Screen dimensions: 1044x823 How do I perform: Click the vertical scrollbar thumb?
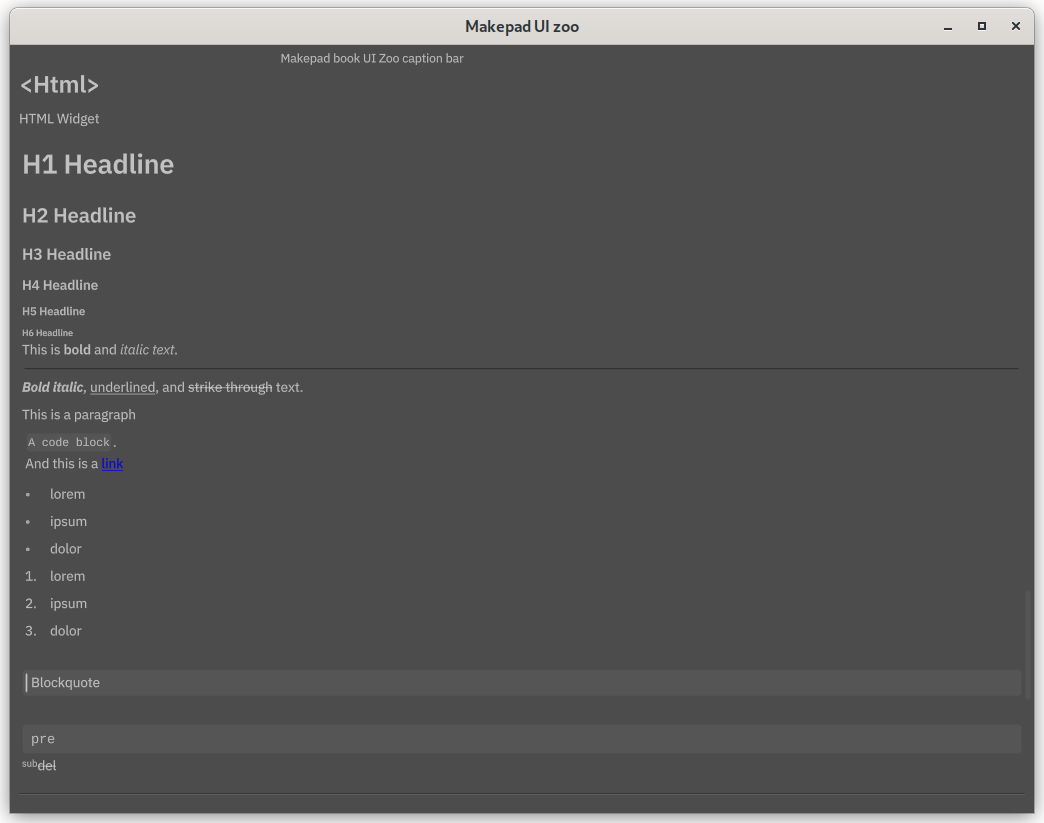[1027, 638]
